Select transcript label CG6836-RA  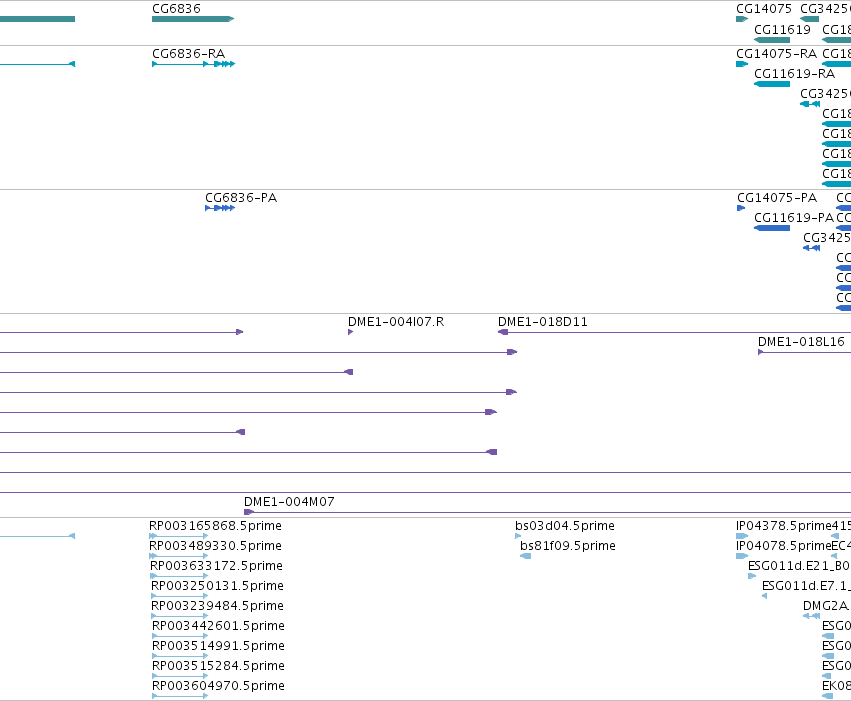tap(188, 54)
